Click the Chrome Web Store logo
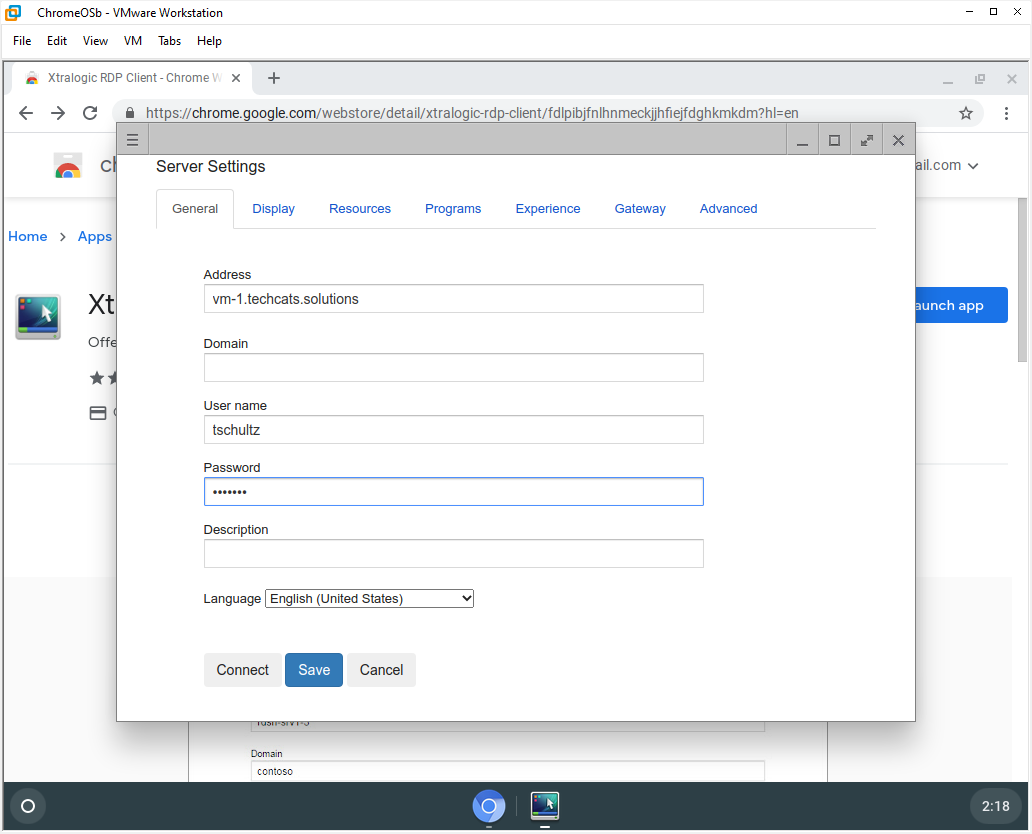 (x=68, y=166)
